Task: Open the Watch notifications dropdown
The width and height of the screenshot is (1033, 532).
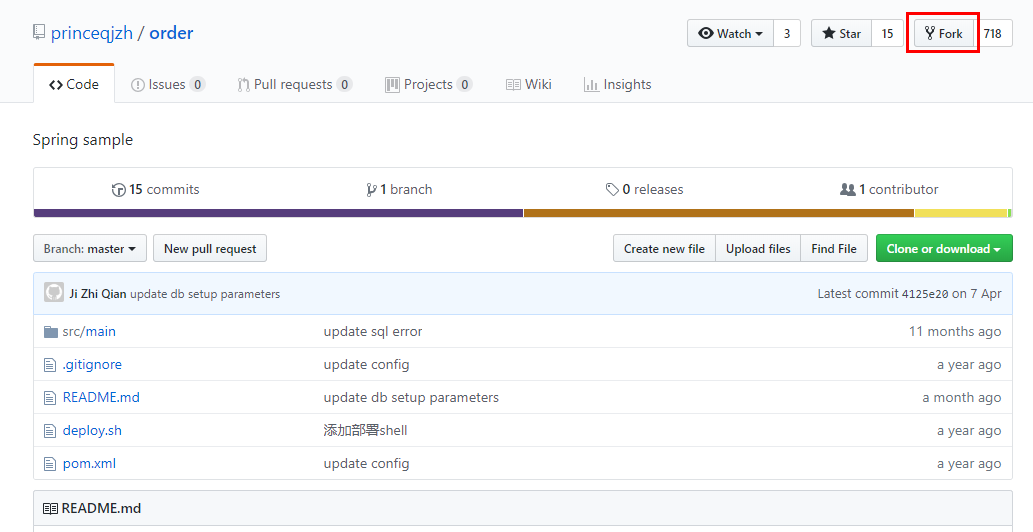Action: [731, 33]
